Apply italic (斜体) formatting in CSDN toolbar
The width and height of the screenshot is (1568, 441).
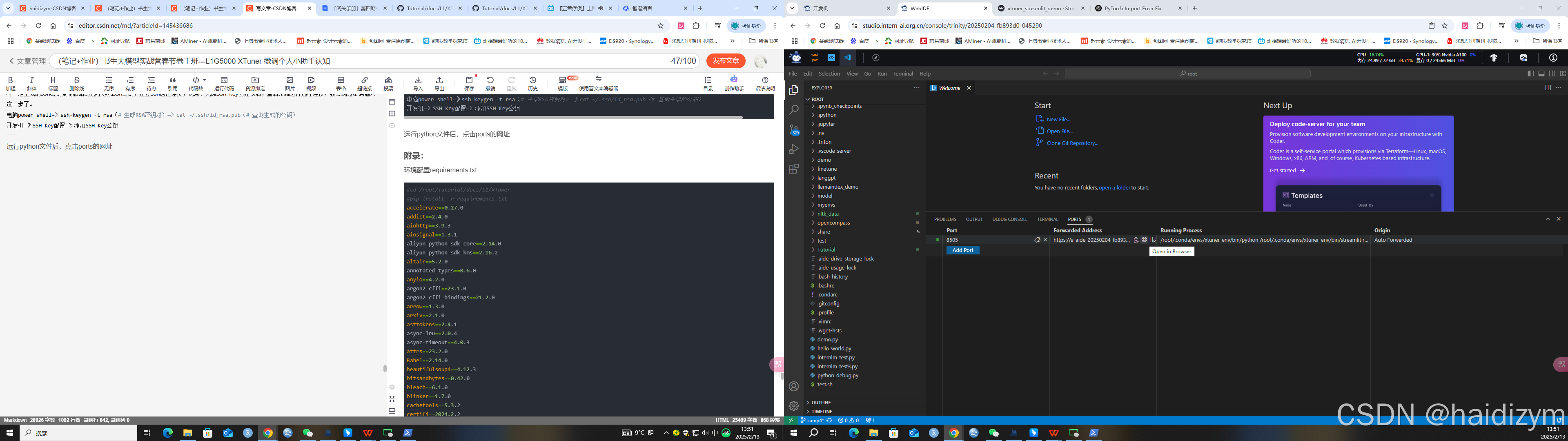click(x=32, y=83)
